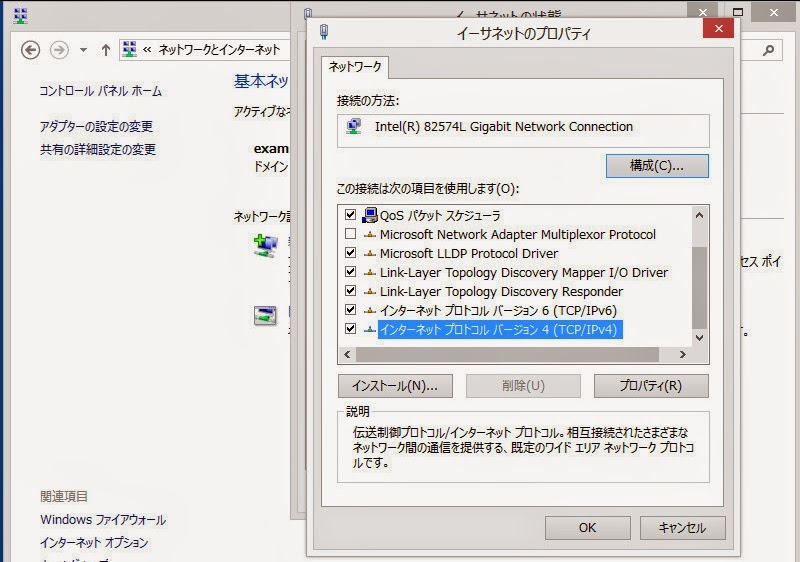The image size is (800, 562).
Task: Click the TCP/IPv4 item icon
Action: (369, 330)
